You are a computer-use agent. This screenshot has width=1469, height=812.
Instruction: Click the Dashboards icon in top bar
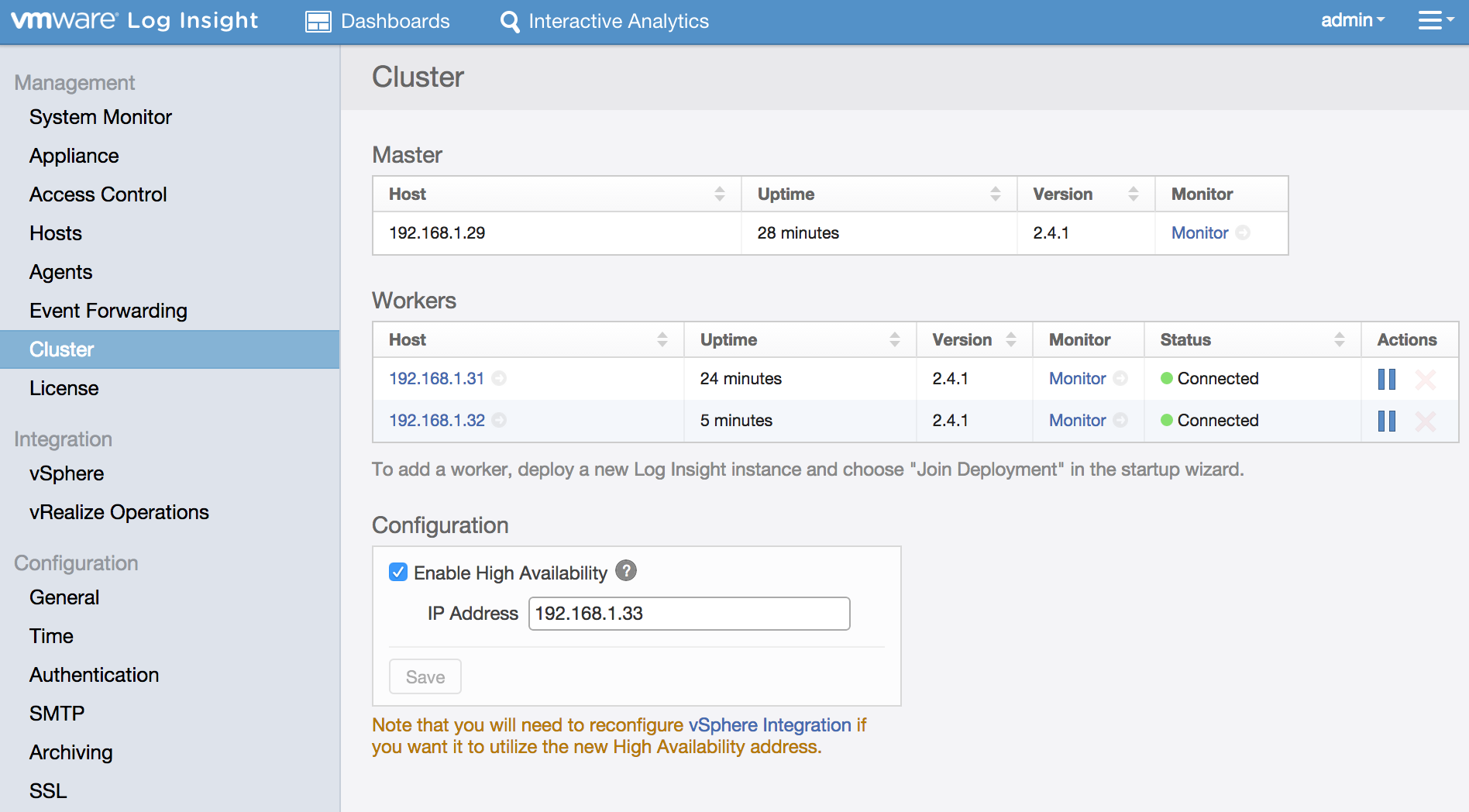pyautogui.click(x=318, y=22)
